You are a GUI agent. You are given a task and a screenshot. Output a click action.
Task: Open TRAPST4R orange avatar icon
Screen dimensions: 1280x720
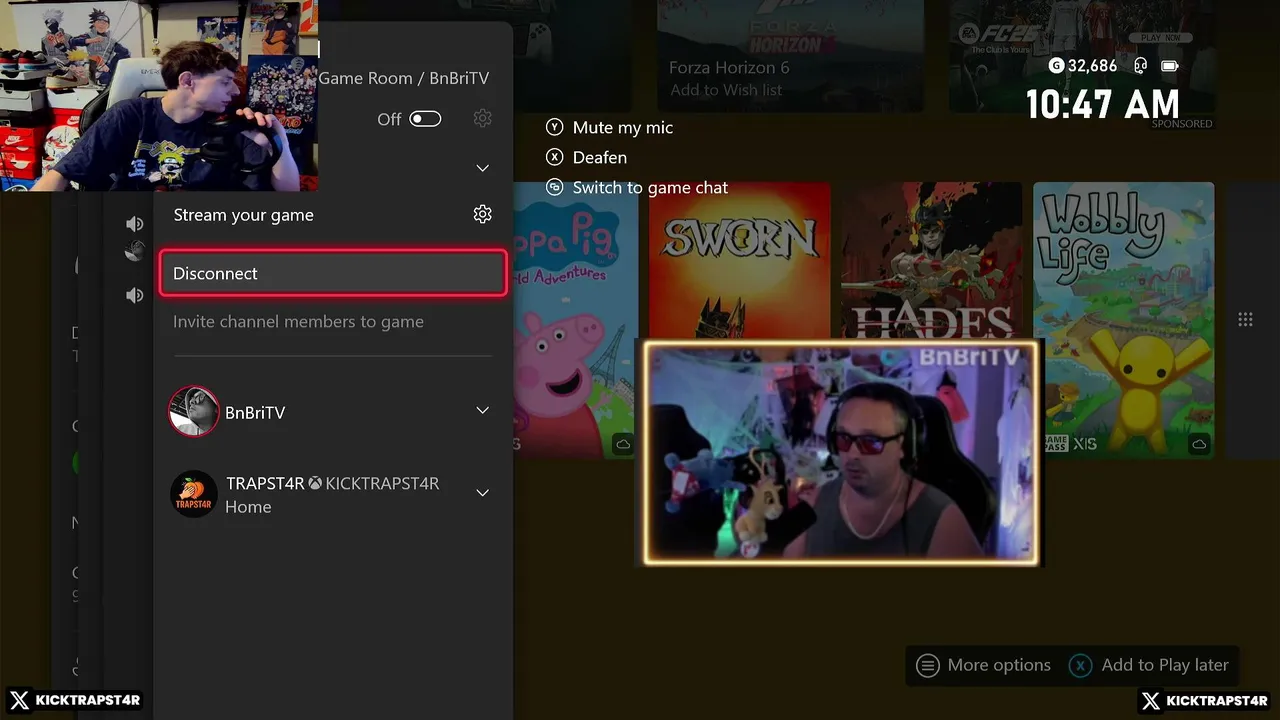193,494
